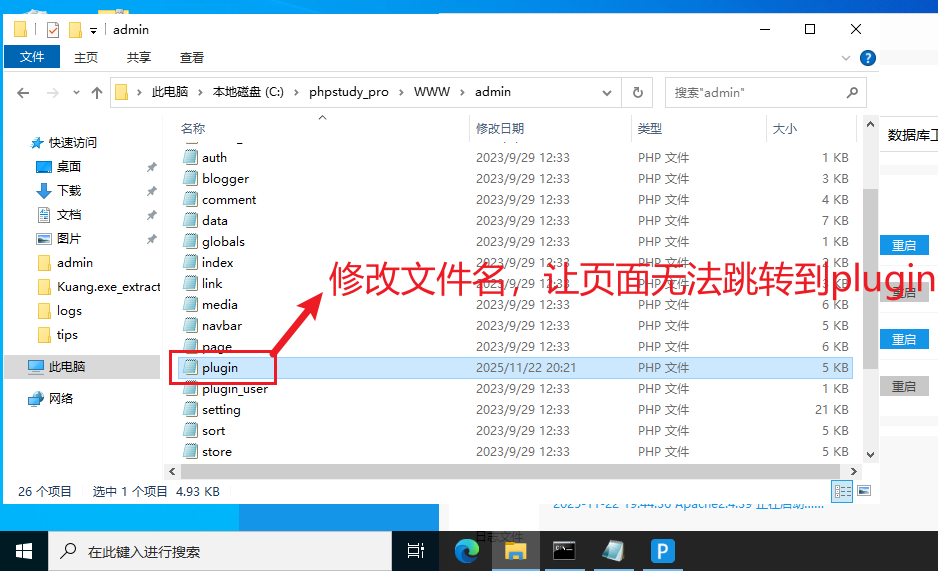Image resolution: width=938 pixels, height=571 pixels.
Task: Click the horizontal scrollbar right arrow
Action: tap(854, 471)
